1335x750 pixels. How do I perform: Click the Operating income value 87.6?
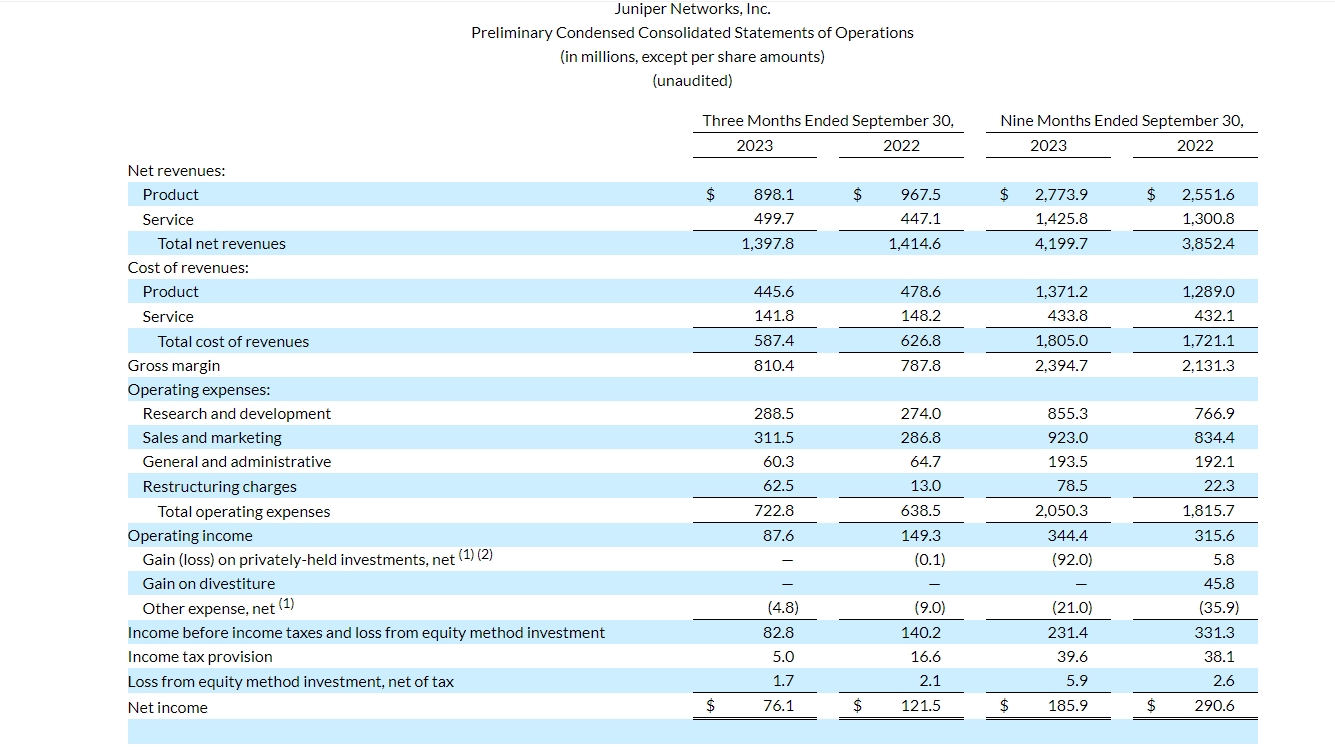click(x=777, y=536)
